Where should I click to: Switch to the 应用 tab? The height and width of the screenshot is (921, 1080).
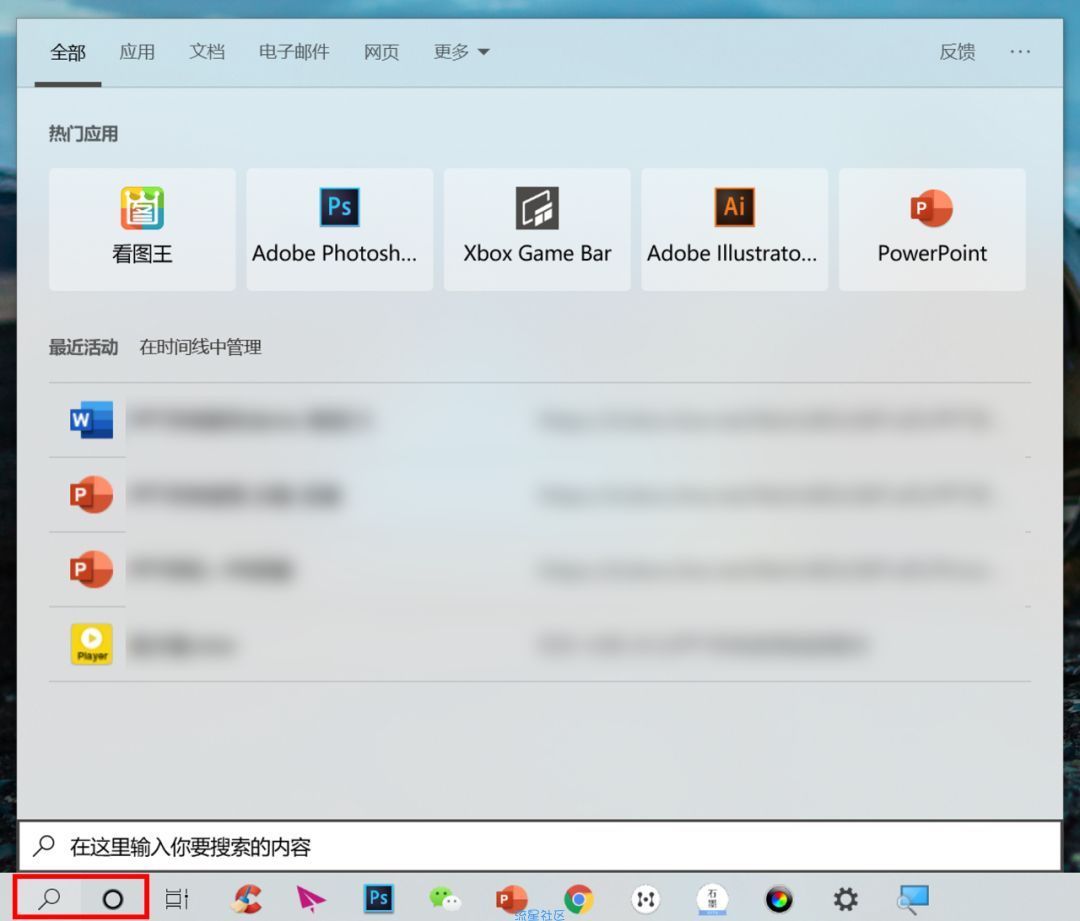(137, 52)
